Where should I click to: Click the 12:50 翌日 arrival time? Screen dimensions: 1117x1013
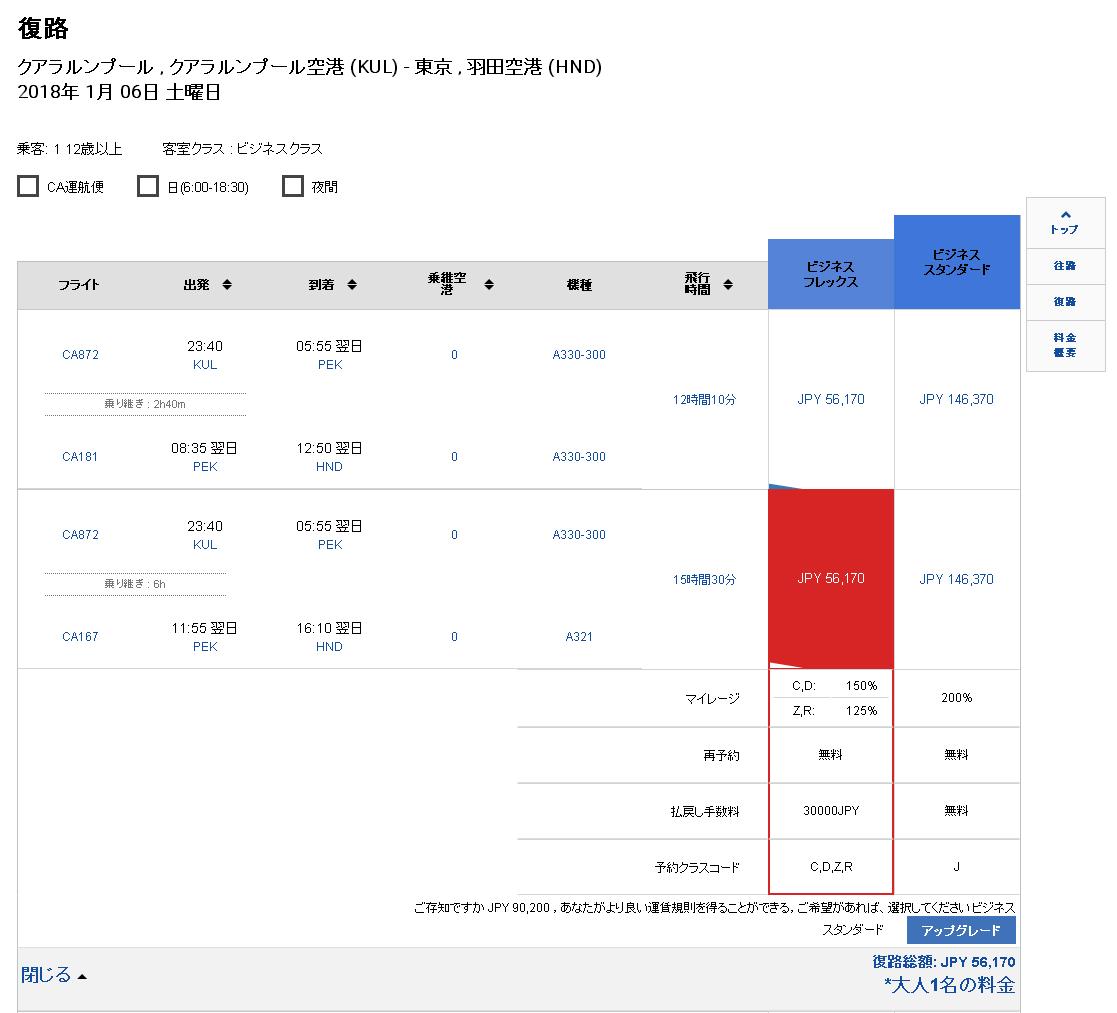pyautogui.click(x=329, y=448)
